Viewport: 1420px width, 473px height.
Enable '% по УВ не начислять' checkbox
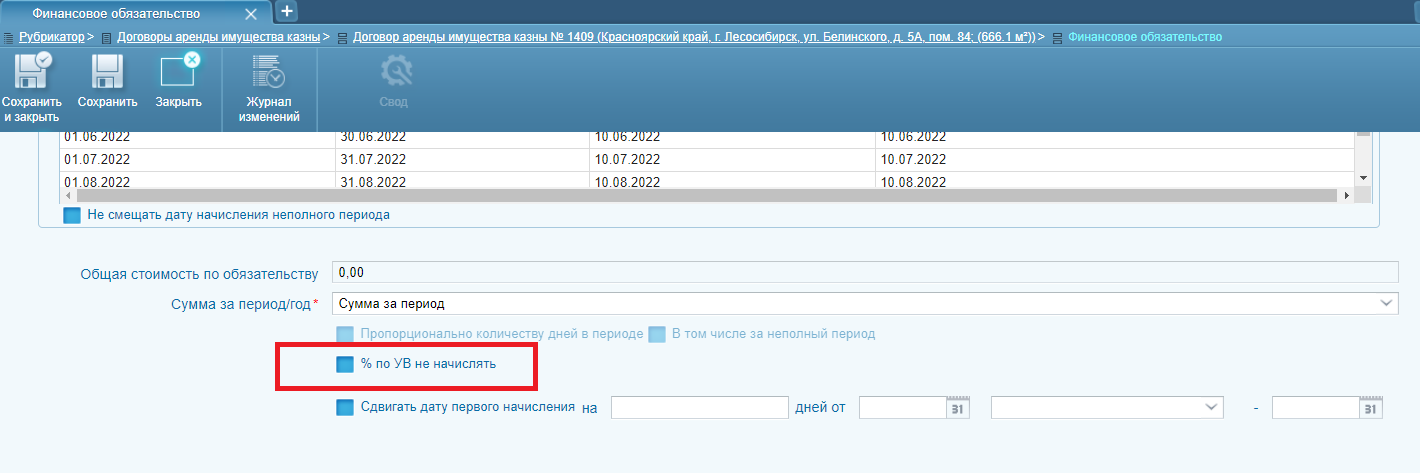pyautogui.click(x=345, y=365)
